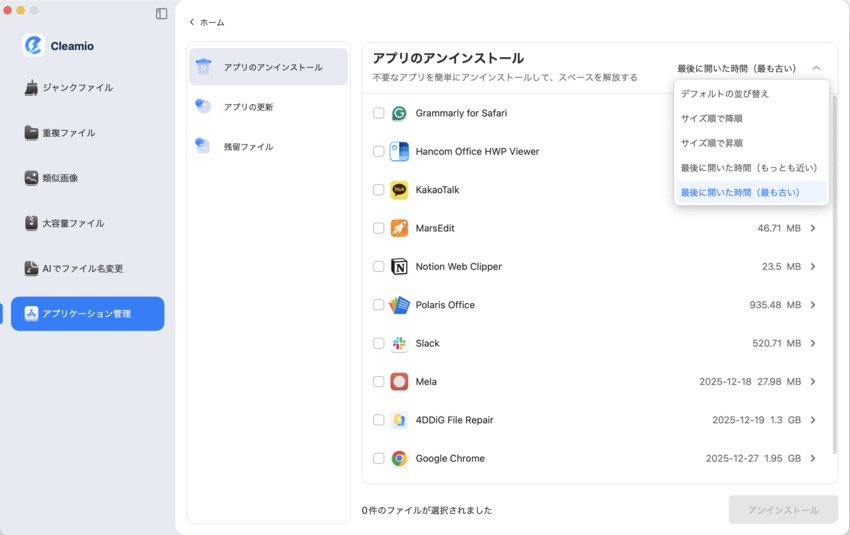
Task: Expand MarsEdit details chevron
Action: pyautogui.click(x=813, y=228)
